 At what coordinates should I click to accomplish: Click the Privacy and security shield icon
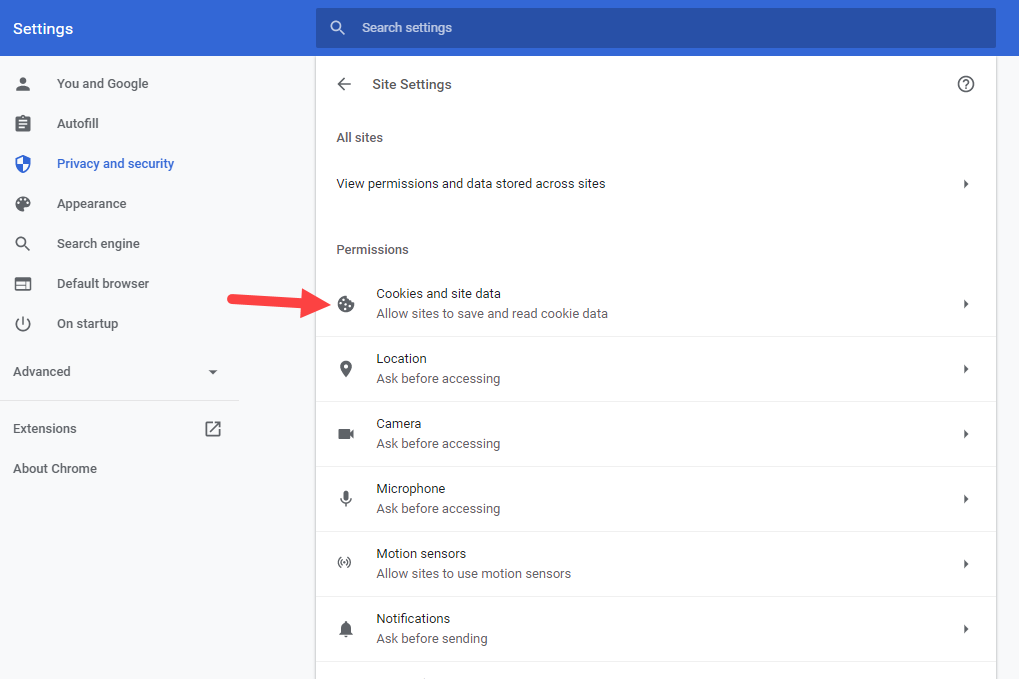[22, 163]
